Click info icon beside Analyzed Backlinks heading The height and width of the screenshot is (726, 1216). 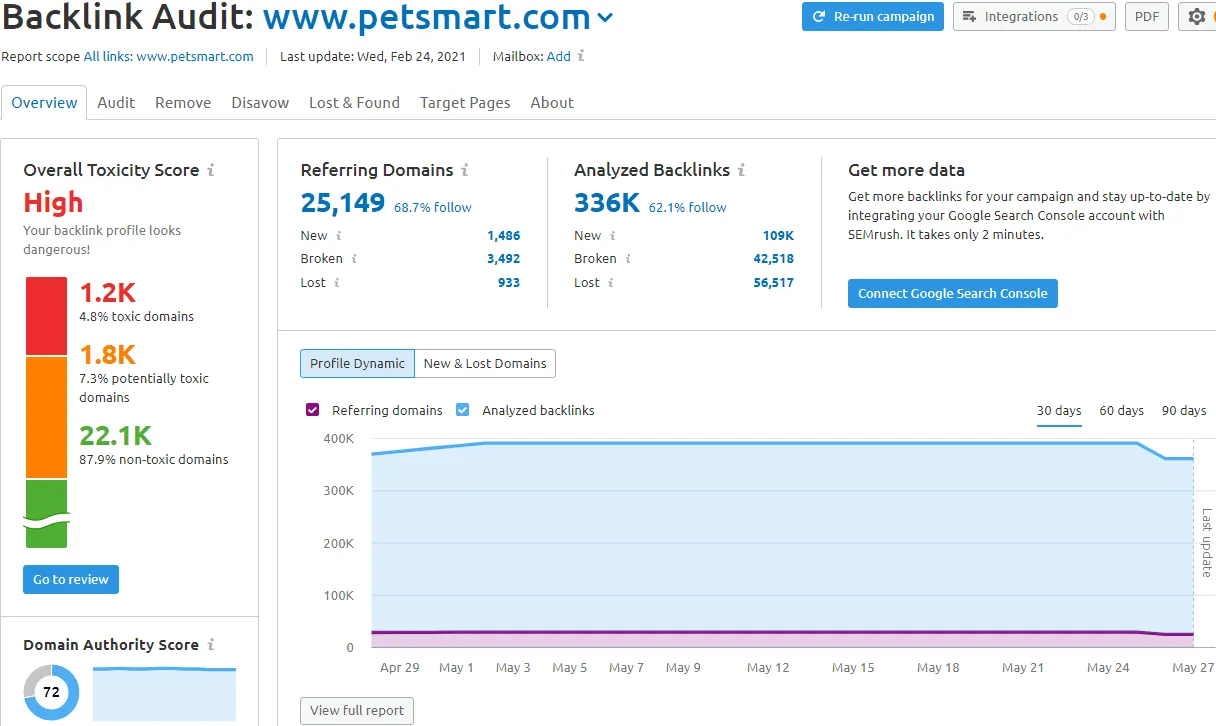pyautogui.click(x=742, y=170)
